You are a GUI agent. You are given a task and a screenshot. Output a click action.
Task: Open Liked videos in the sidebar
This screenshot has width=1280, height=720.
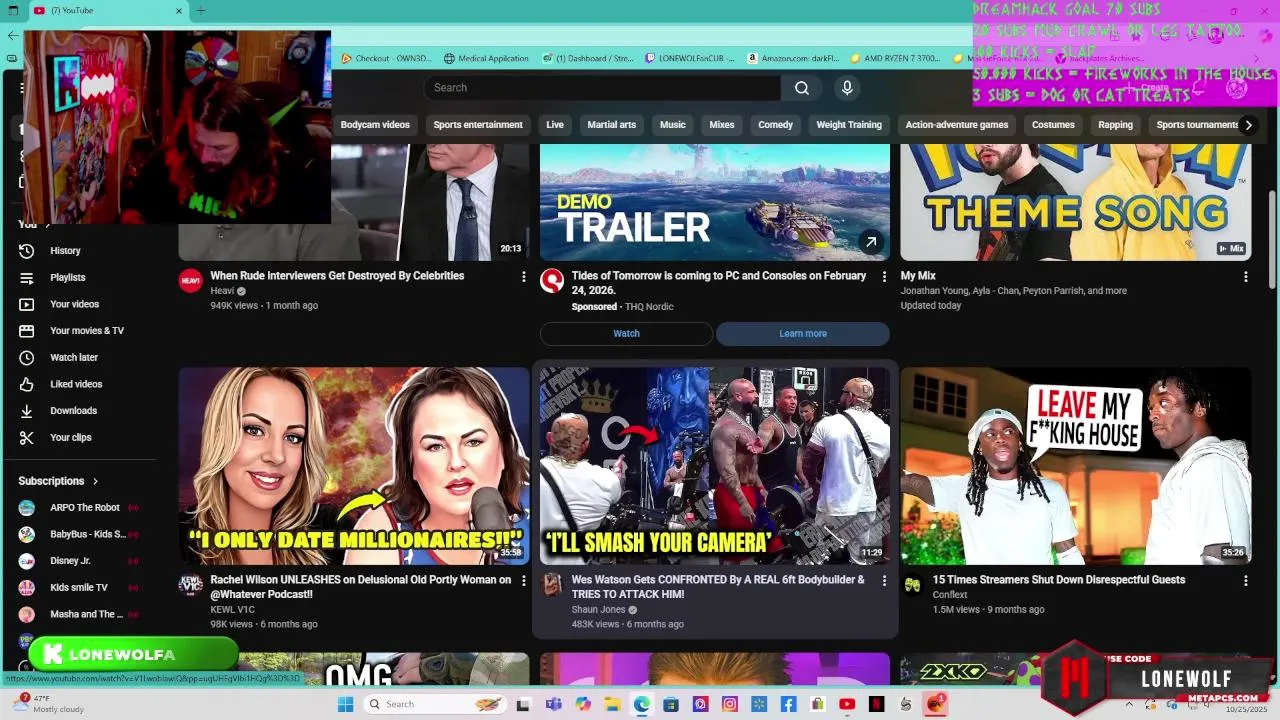point(76,384)
